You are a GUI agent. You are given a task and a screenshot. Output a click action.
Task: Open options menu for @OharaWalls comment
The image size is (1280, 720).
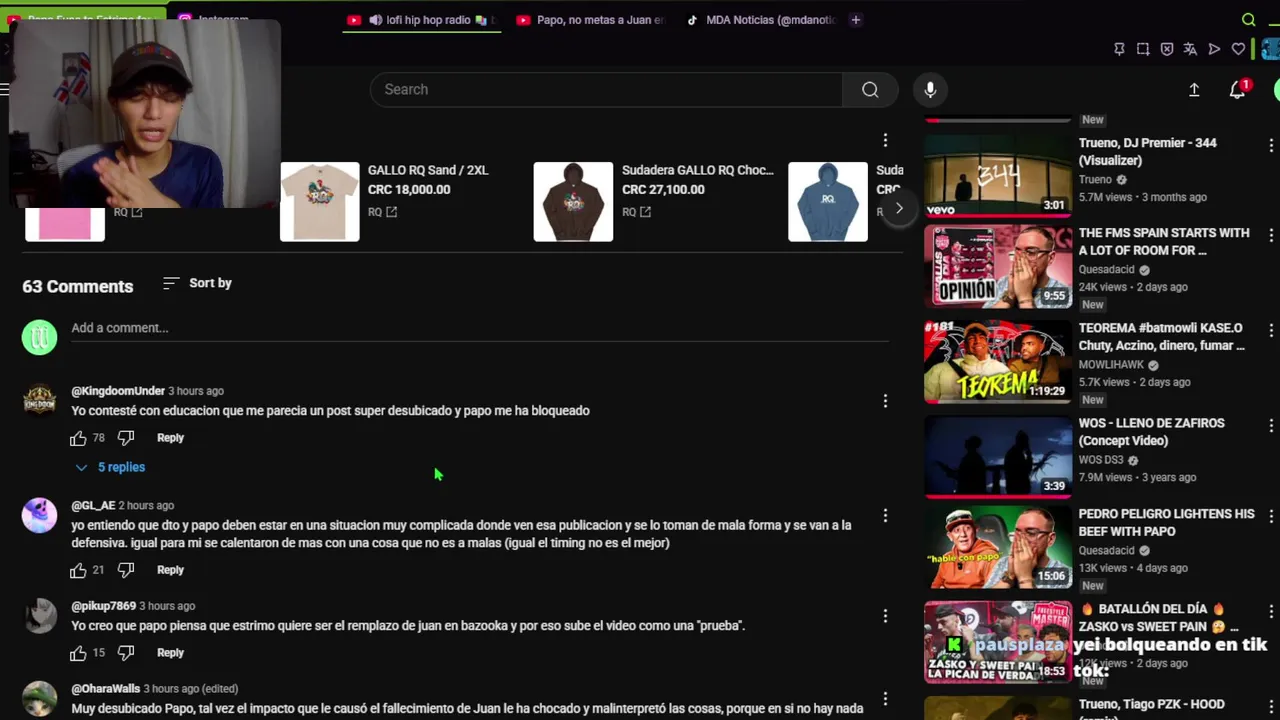(x=885, y=699)
